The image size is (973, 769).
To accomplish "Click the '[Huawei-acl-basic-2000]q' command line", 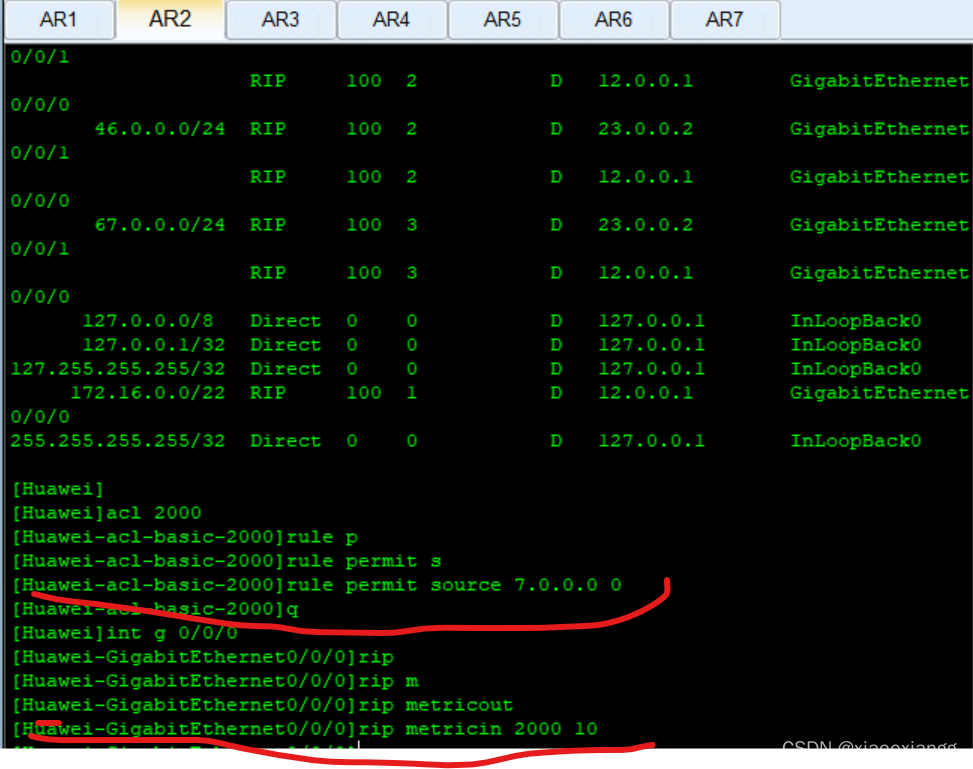I will (156, 609).
